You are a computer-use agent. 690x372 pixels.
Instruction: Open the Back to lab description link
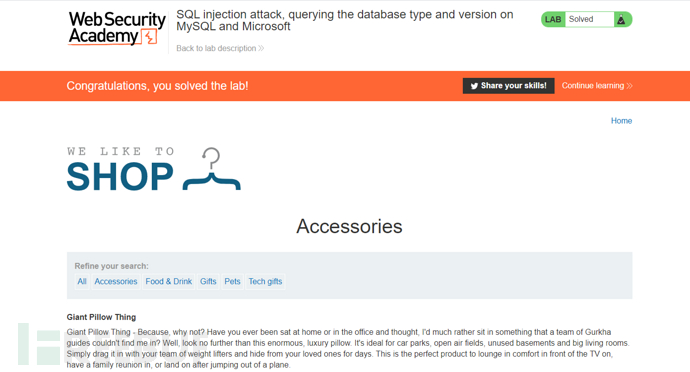(220, 48)
